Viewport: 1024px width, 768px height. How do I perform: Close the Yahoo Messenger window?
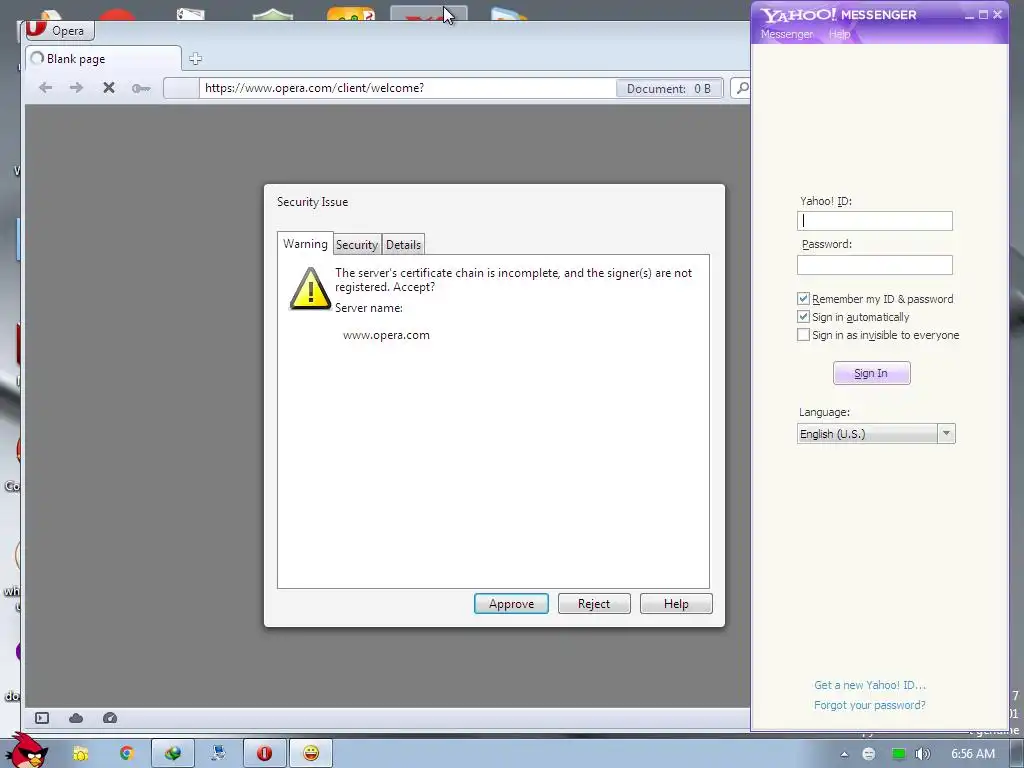997,14
